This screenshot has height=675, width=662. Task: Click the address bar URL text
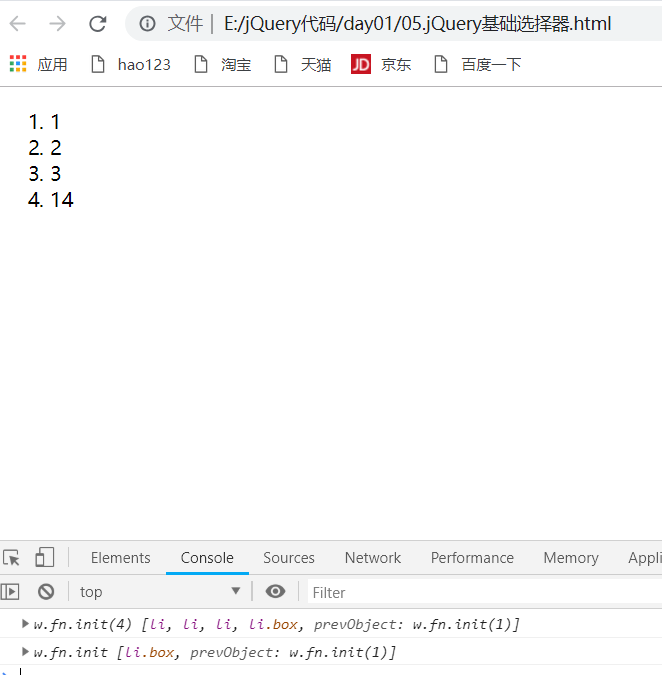click(x=417, y=23)
